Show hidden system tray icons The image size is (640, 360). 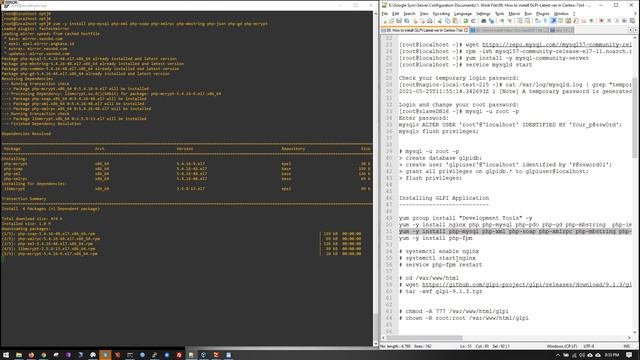(558, 355)
